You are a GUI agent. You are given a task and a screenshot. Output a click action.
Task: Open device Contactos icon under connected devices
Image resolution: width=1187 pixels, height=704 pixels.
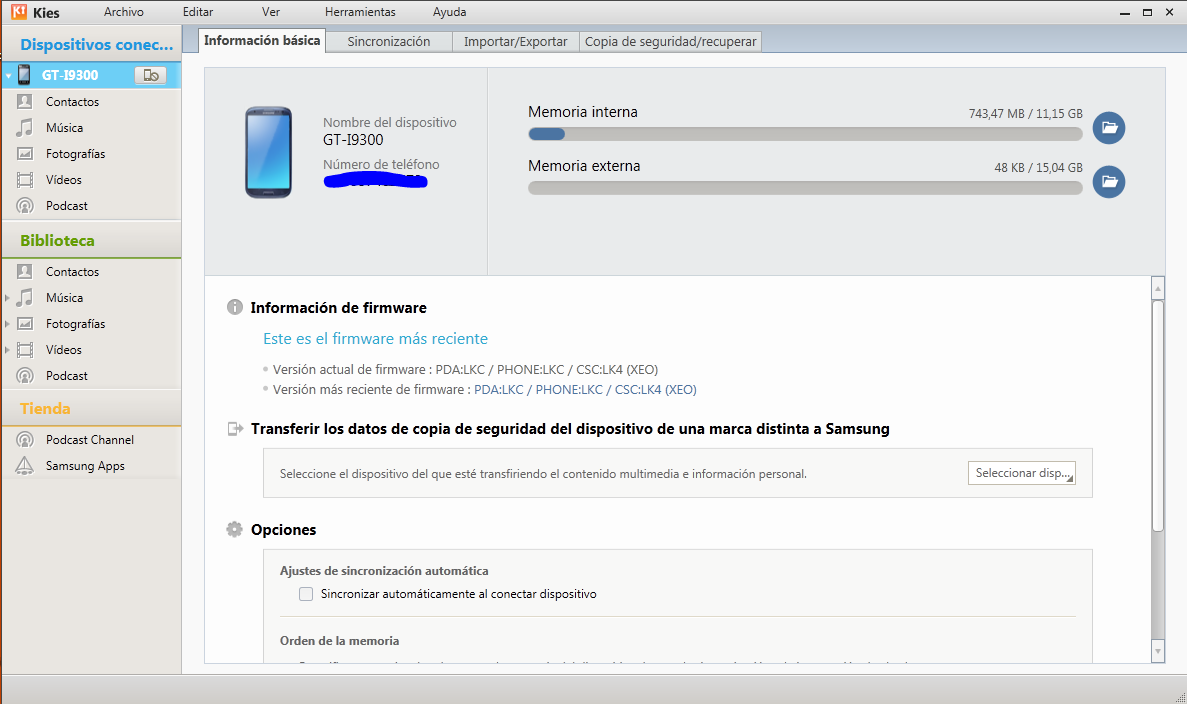[x=25, y=101]
